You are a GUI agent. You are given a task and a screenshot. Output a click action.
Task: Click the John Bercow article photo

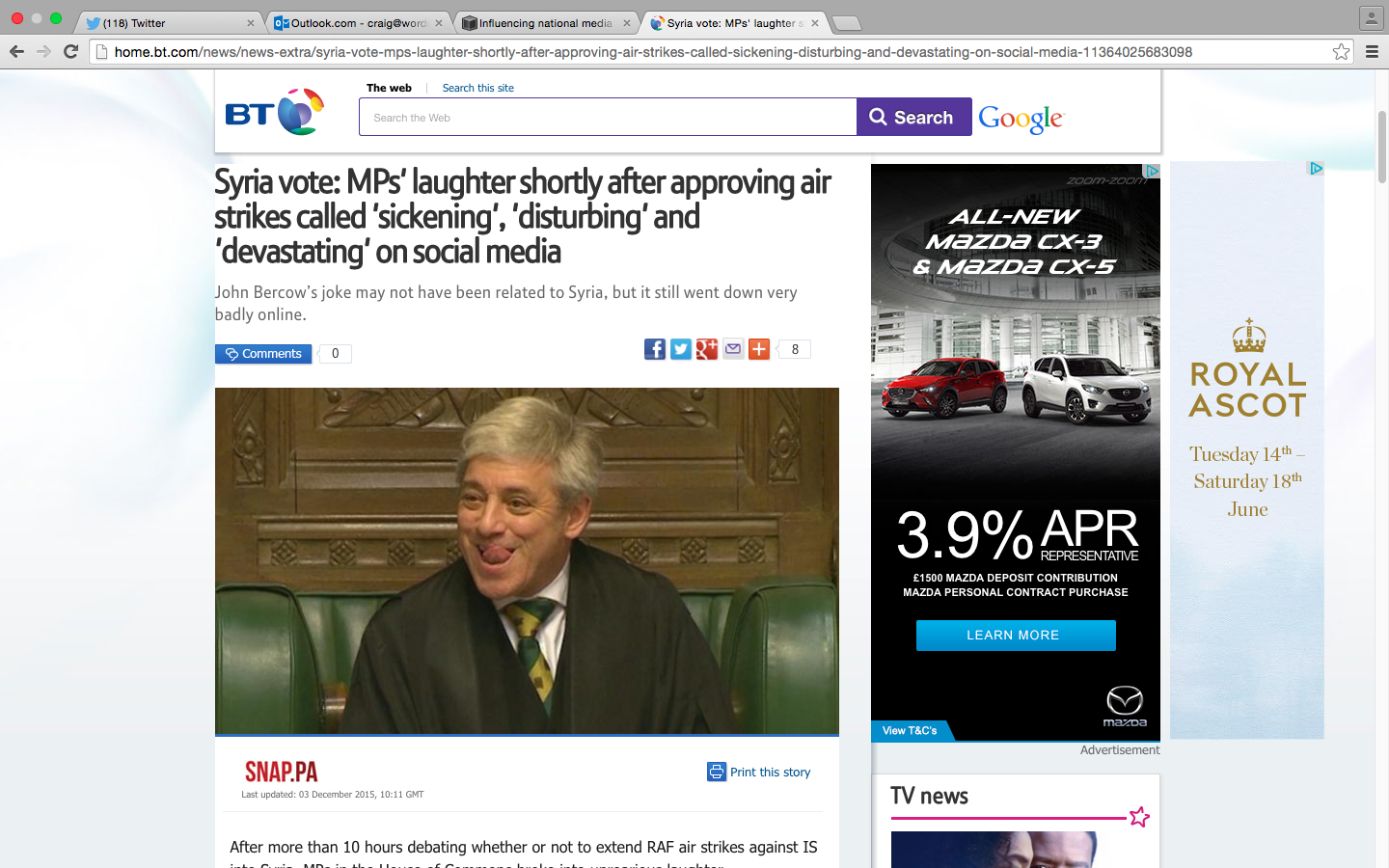coord(527,561)
